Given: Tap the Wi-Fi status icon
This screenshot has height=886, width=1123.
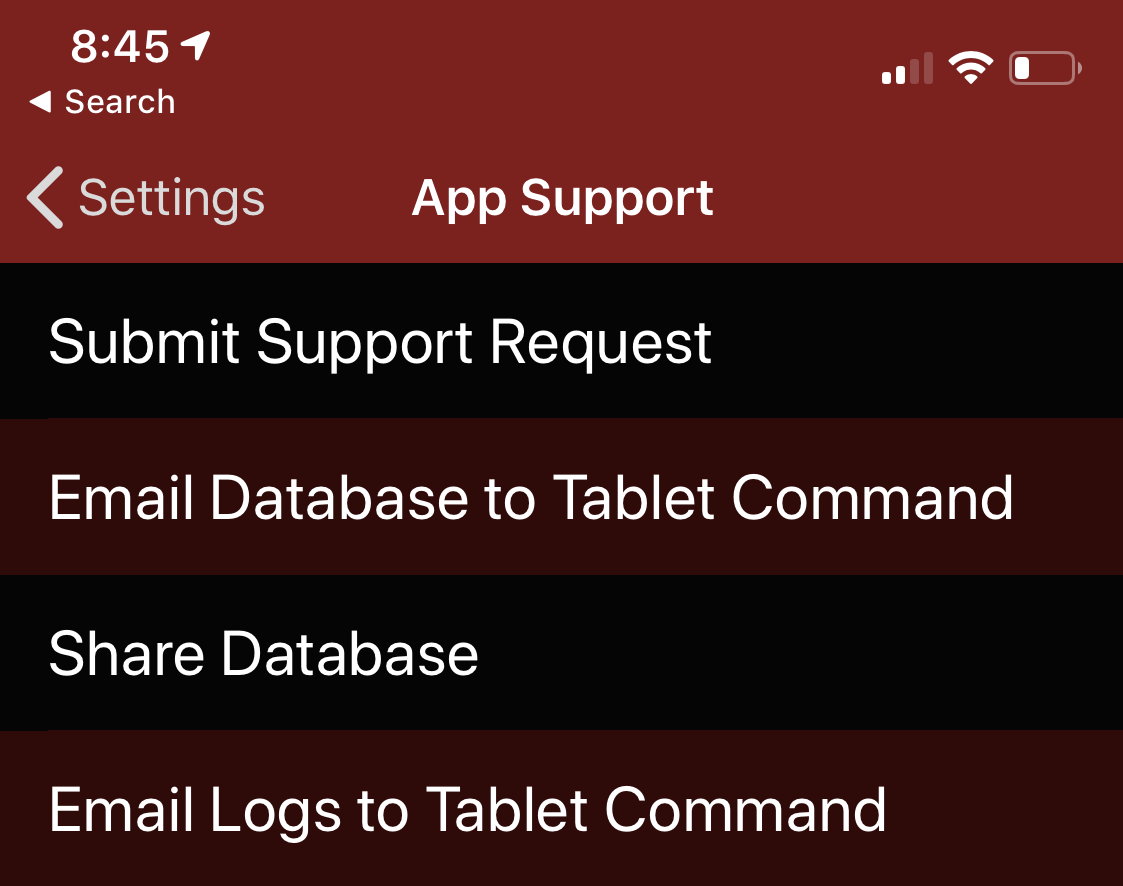Looking at the screenshot, I should pos(970,69).
